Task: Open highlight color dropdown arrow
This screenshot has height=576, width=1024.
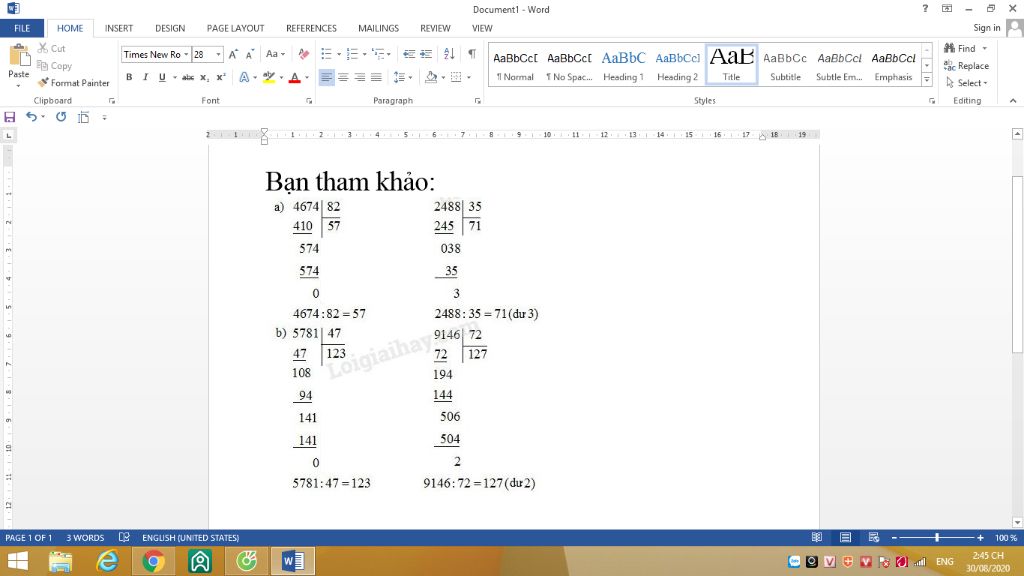Action: (x=281, y=78)
